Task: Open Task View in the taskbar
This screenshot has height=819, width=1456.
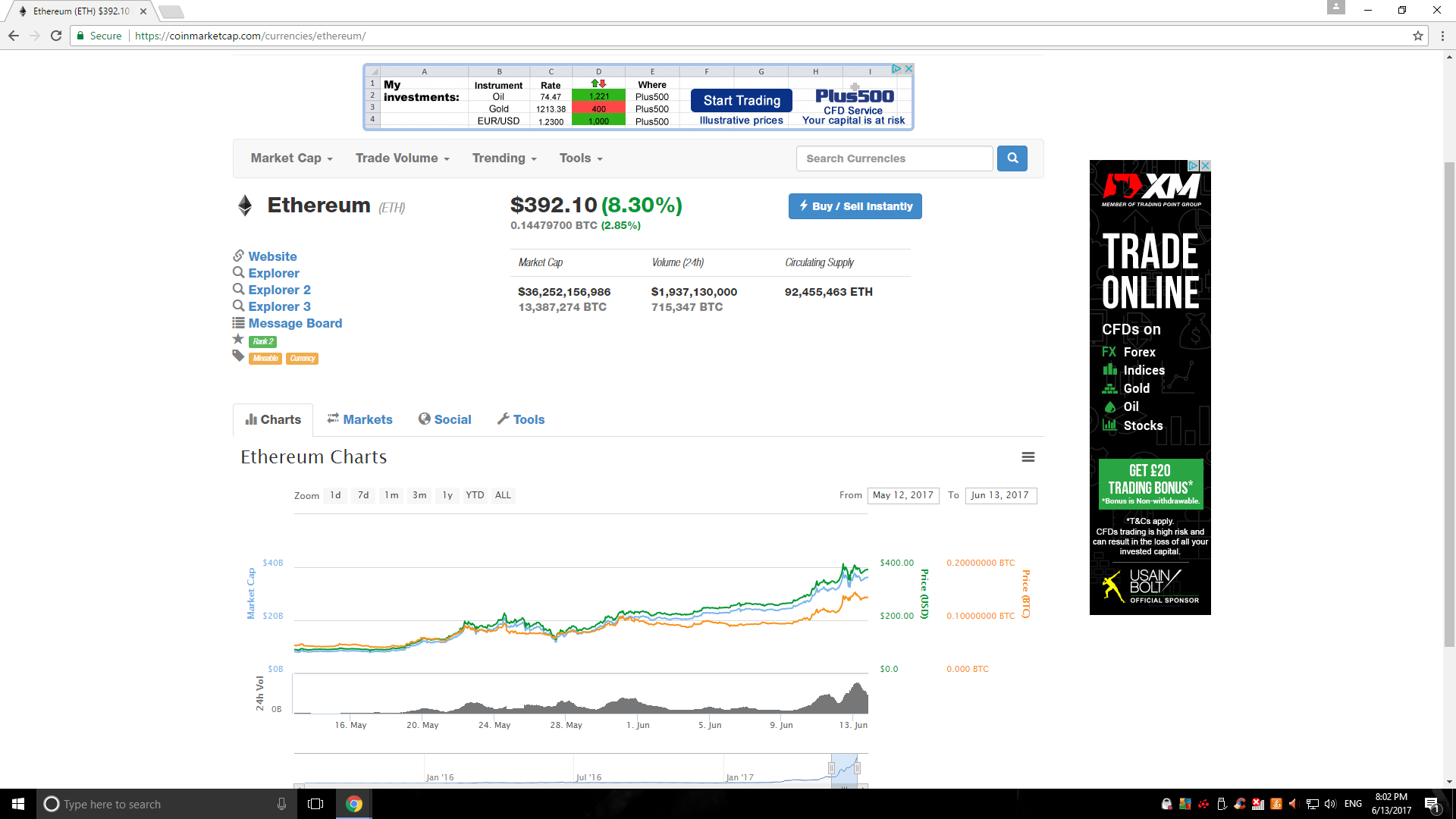Action: click(x=315, y=804)
